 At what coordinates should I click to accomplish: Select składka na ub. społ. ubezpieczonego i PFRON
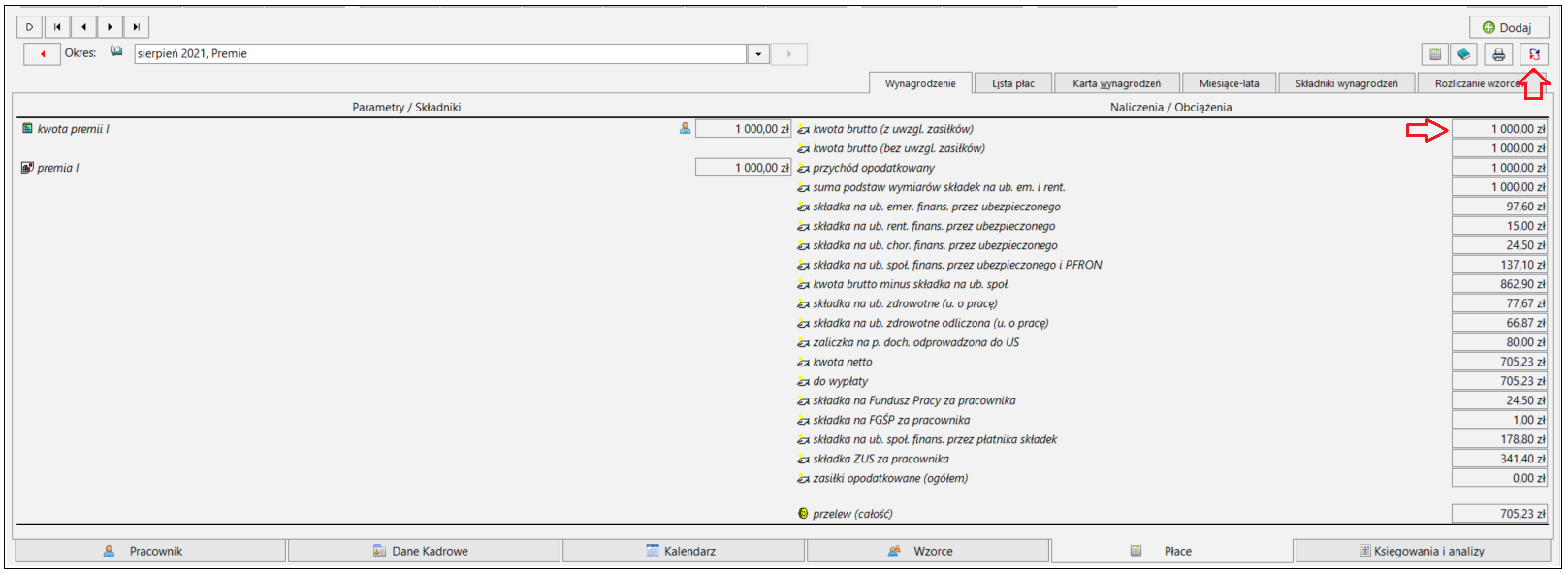coord(957,265)
